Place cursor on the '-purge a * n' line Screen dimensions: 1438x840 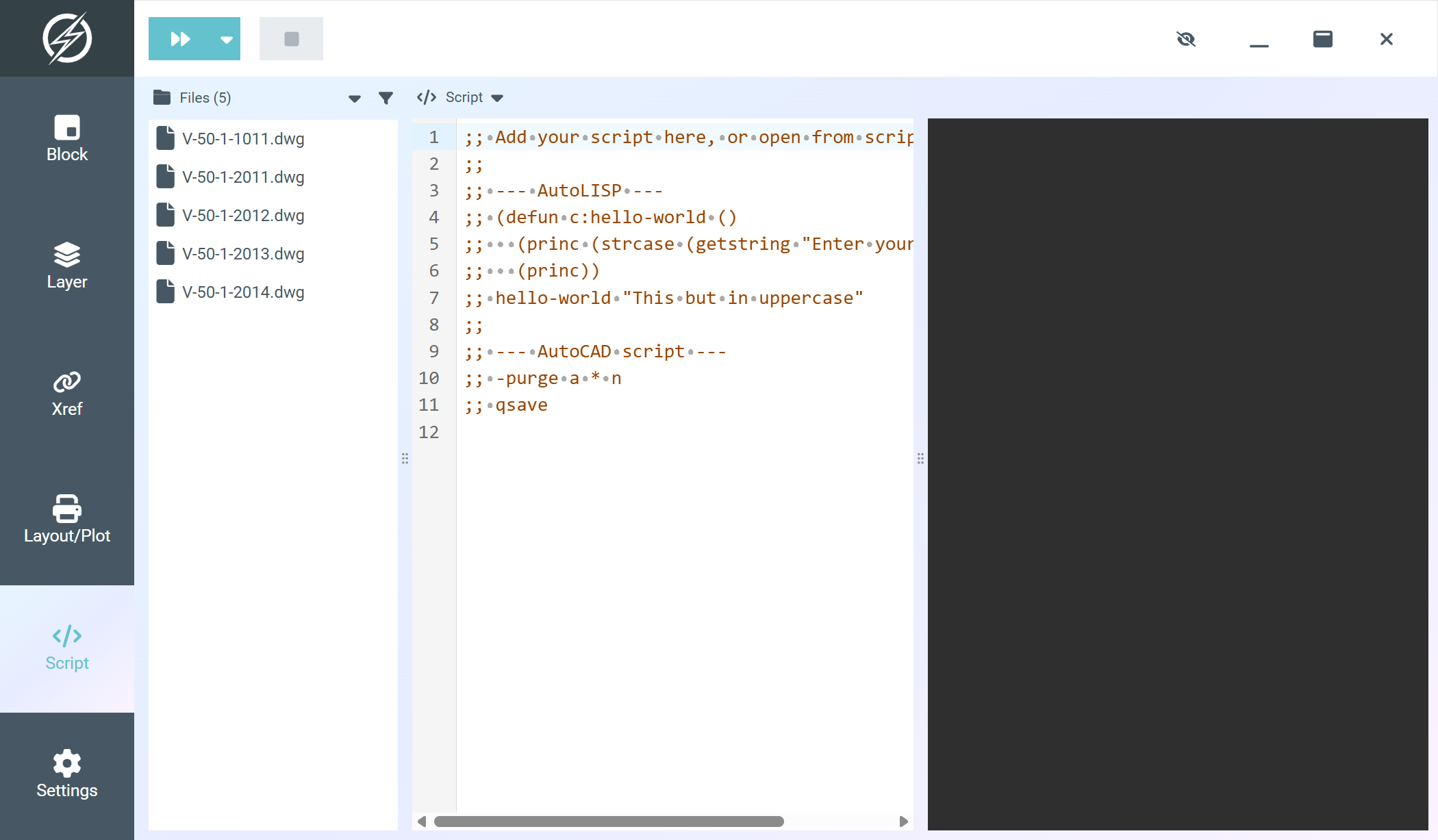pos(543,379)
